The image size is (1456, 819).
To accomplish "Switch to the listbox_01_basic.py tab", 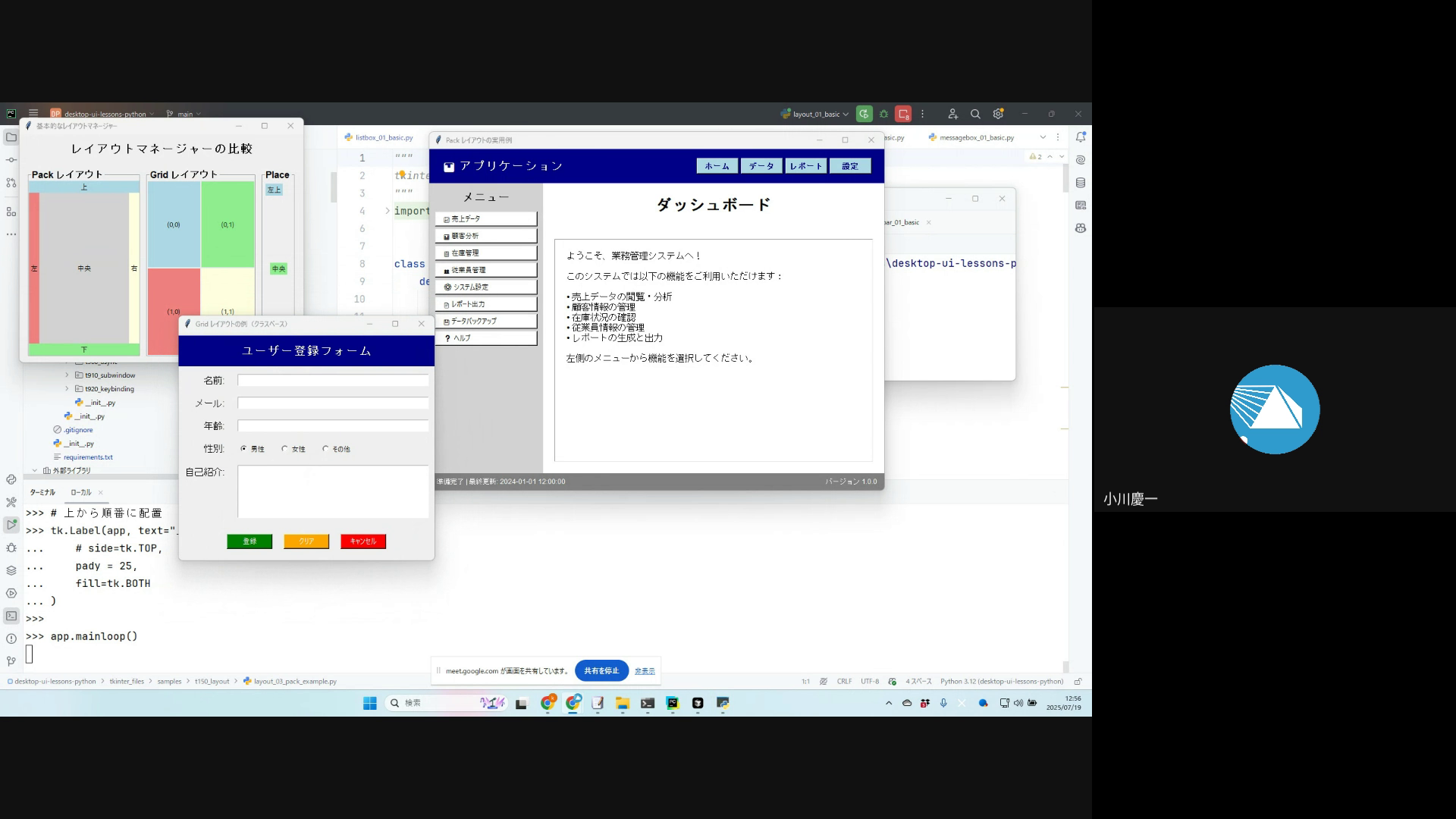I will pos(384,138).
